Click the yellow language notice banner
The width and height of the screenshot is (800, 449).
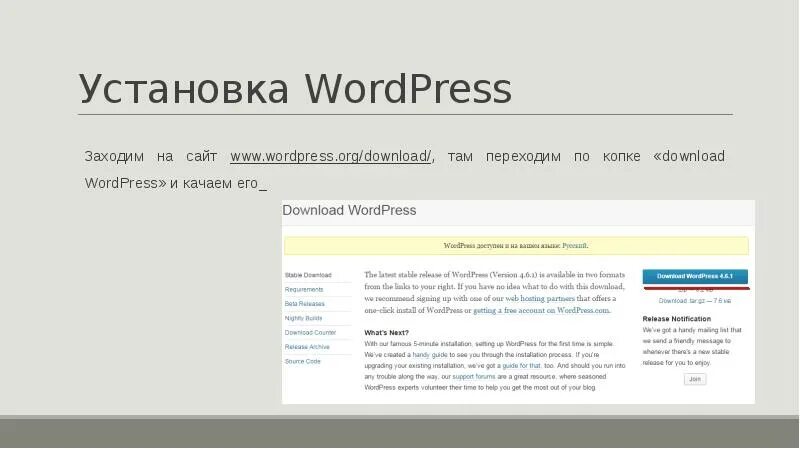click(x=516, y=245)
